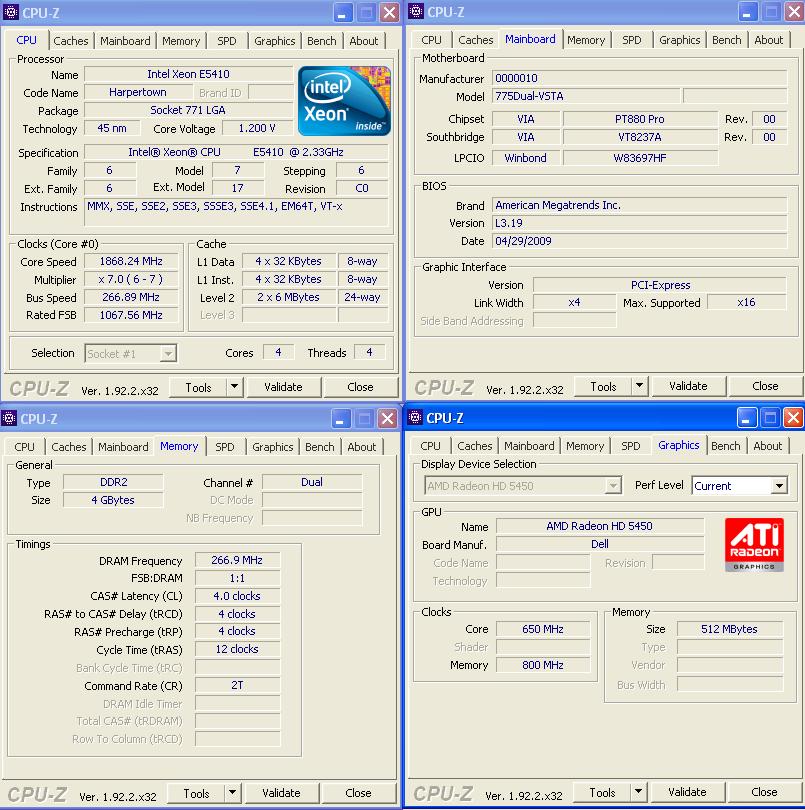This screenshot has height=810, width=805.
Task: Select About tab in Memory window
Action: 361,447
